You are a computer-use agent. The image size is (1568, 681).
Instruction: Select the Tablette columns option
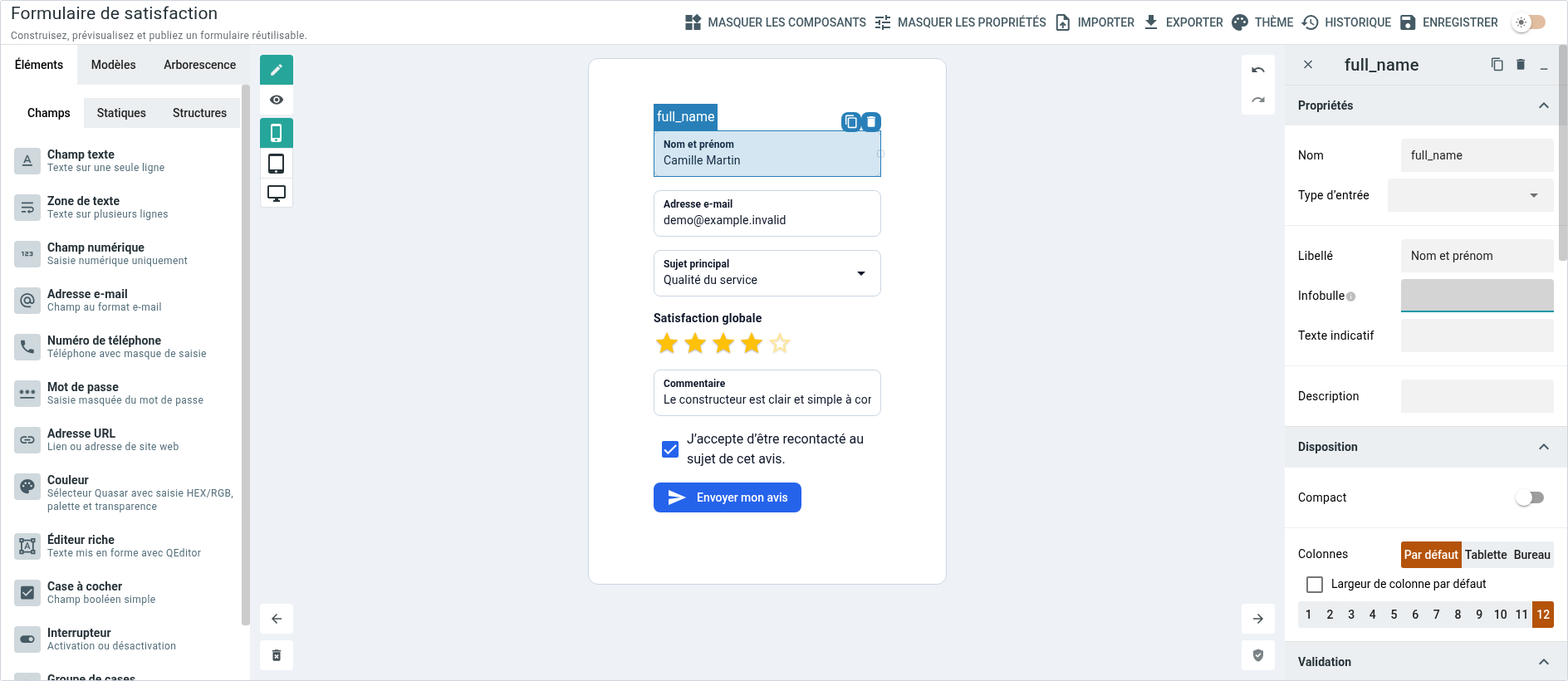tap(1486, 555)
